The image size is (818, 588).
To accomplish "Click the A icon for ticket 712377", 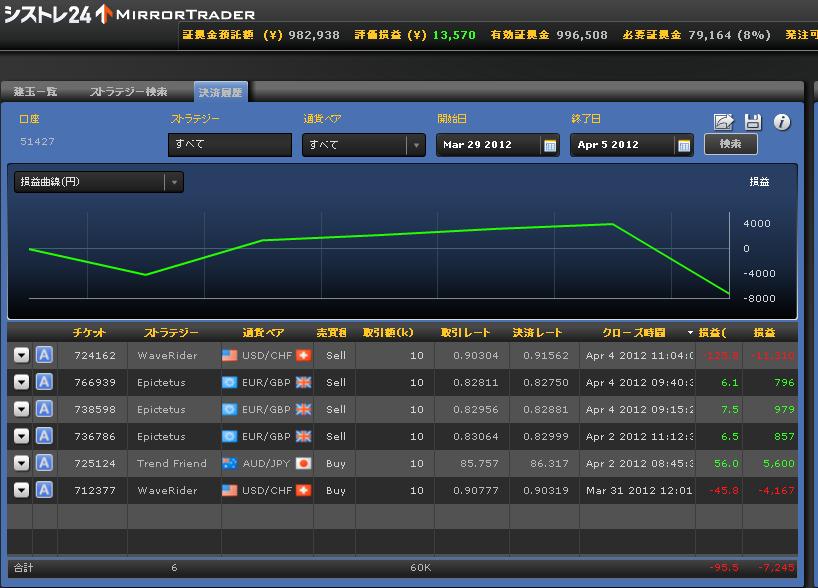I will pos(44,490).
